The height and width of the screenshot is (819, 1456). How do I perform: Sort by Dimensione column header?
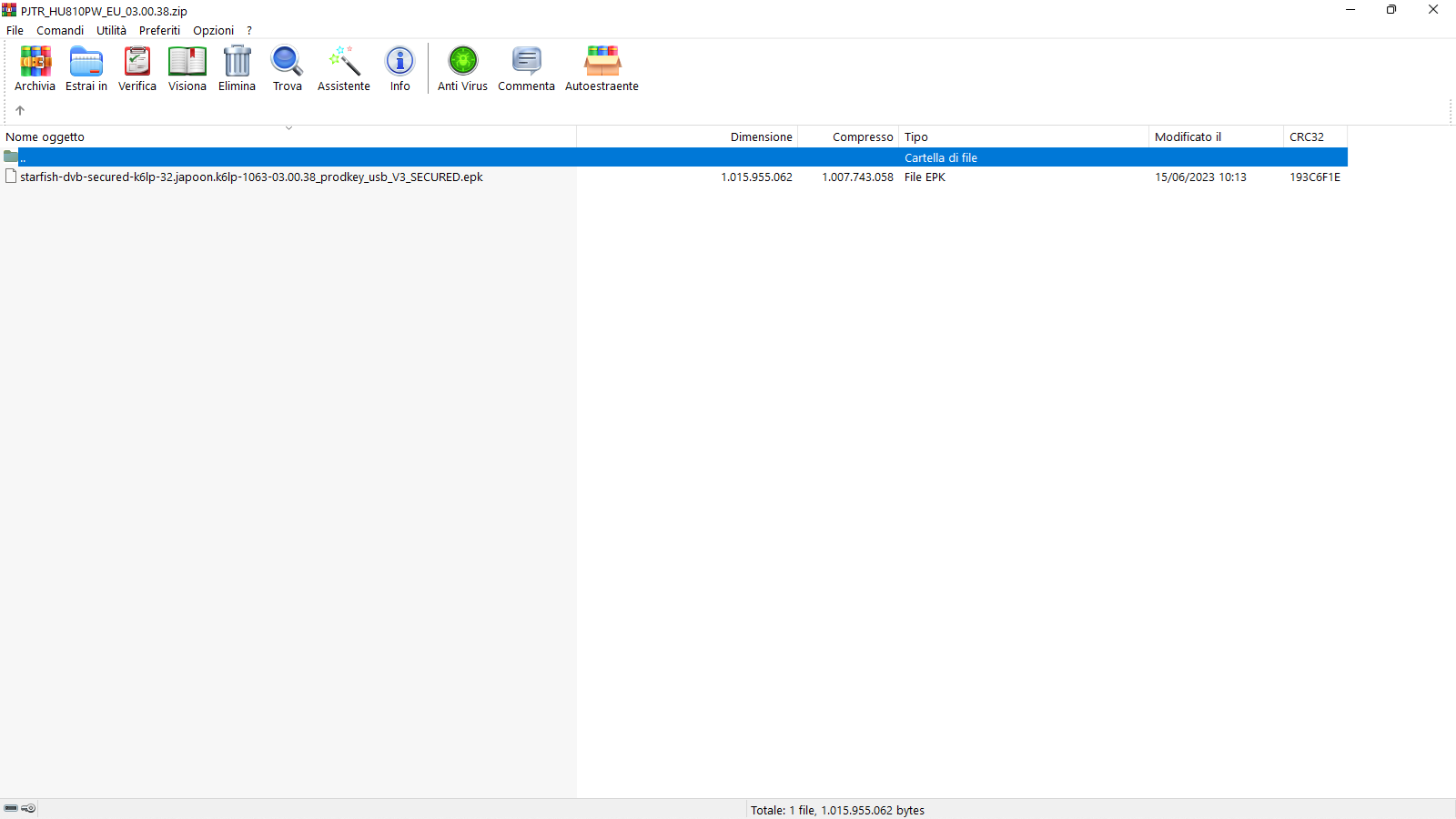687,136
